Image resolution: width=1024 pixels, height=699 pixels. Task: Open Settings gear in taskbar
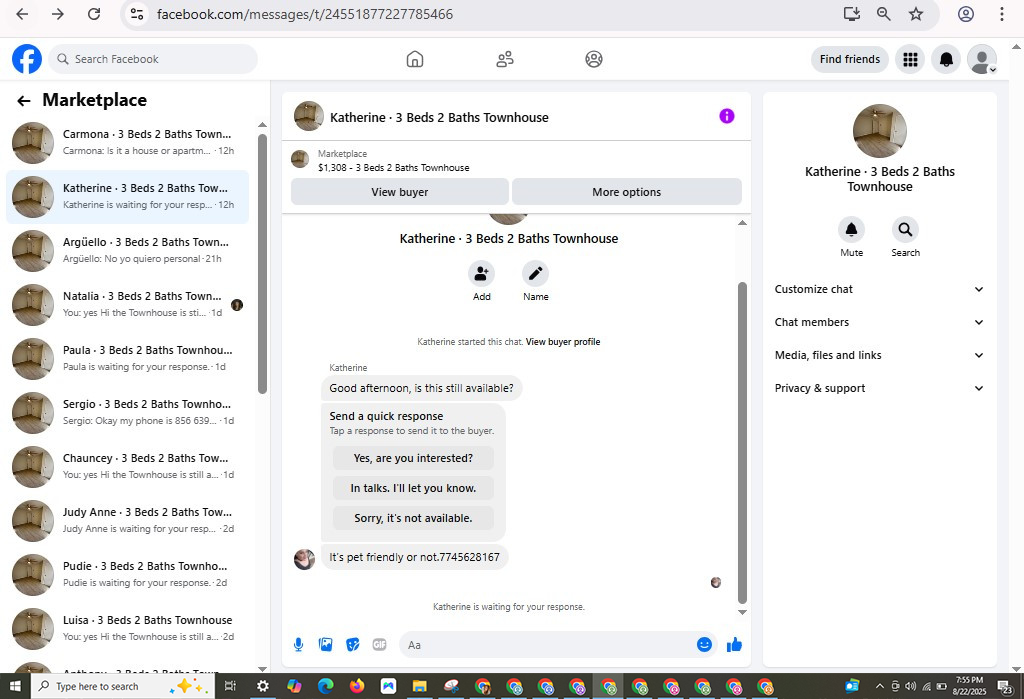263,686
